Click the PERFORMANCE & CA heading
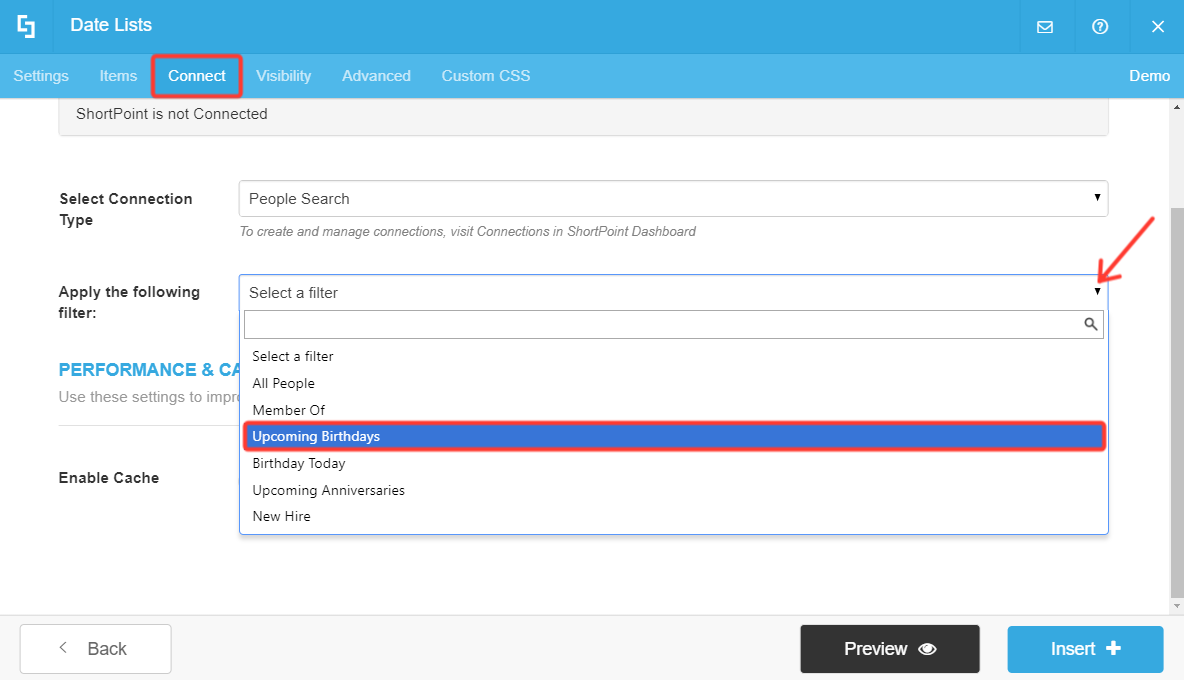 click(x=149, y=370)
